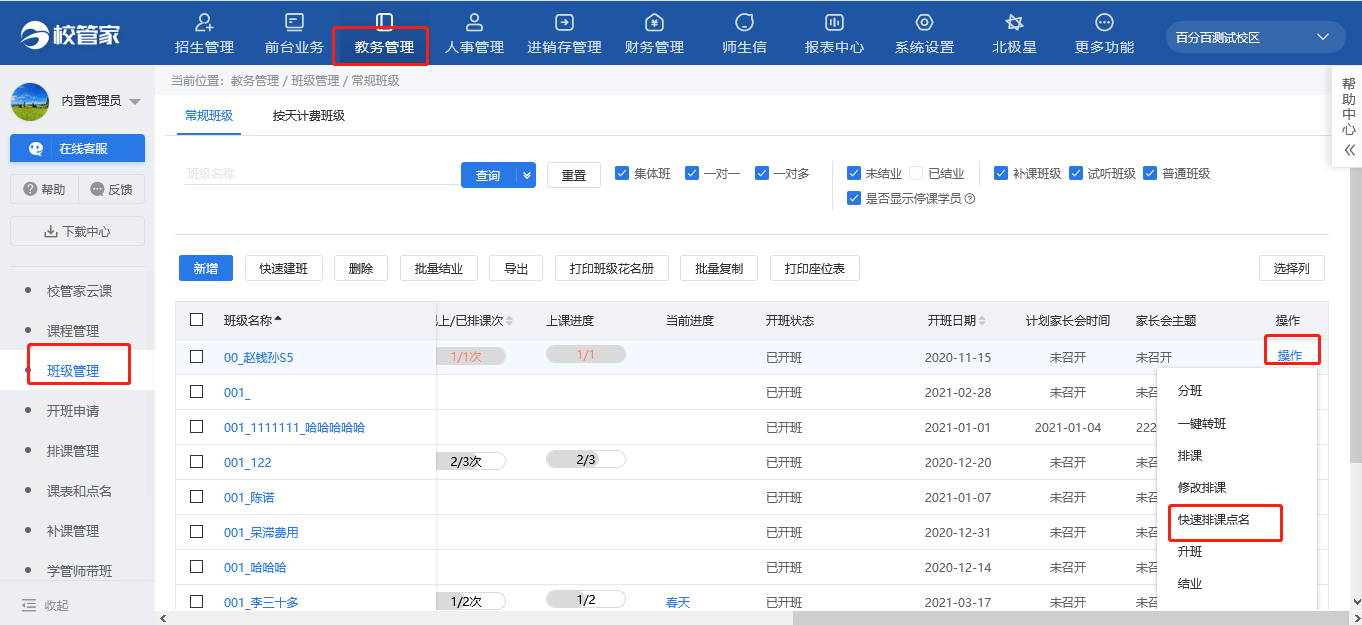This screenshot has height=625, width=1362.
Task: Switch to 按天计费班级 tab
Action: coord(309,115)
